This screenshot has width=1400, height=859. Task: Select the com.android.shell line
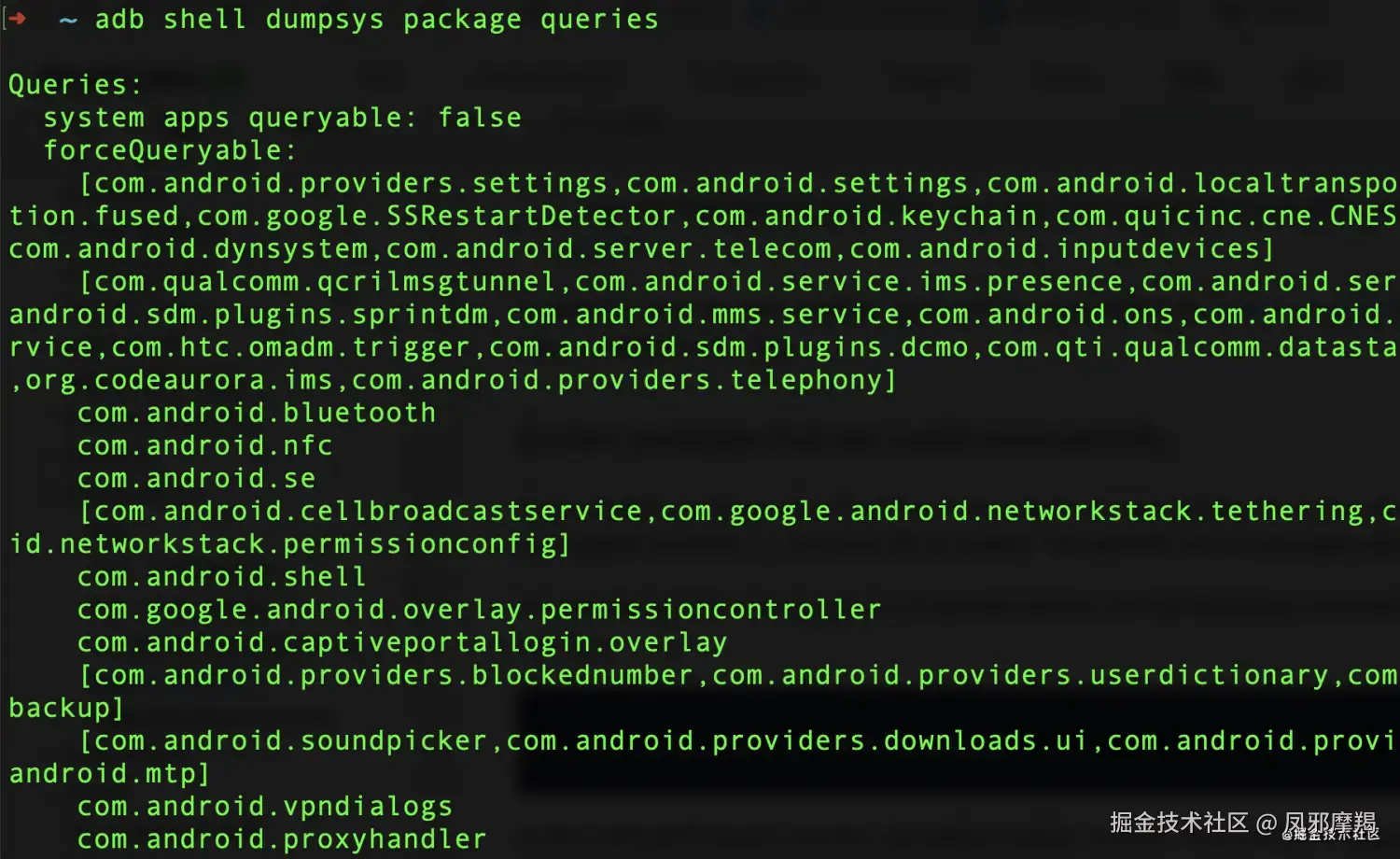[x=222, y=577]
